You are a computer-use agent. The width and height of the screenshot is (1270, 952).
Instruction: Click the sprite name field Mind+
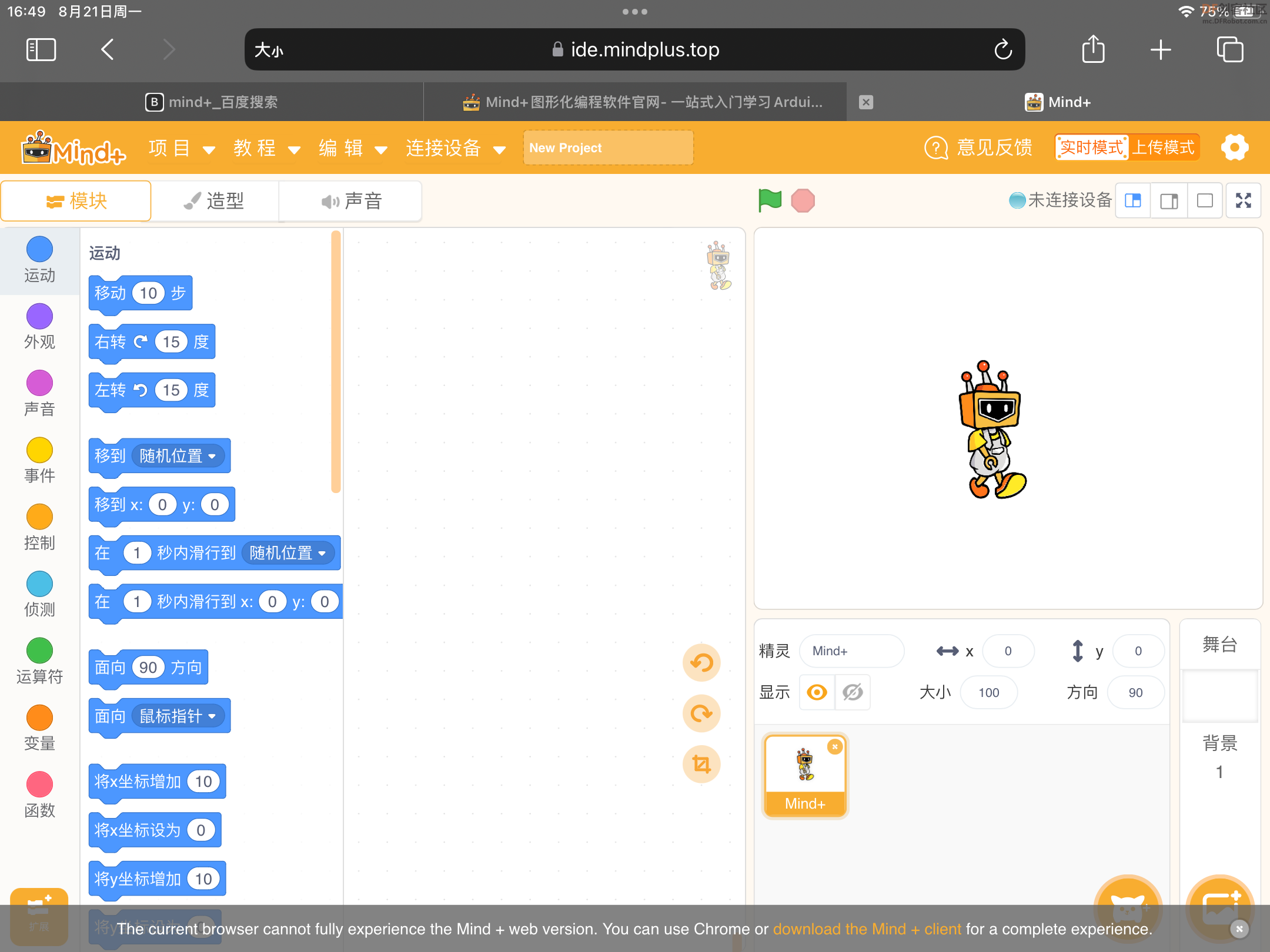[851, 651]
